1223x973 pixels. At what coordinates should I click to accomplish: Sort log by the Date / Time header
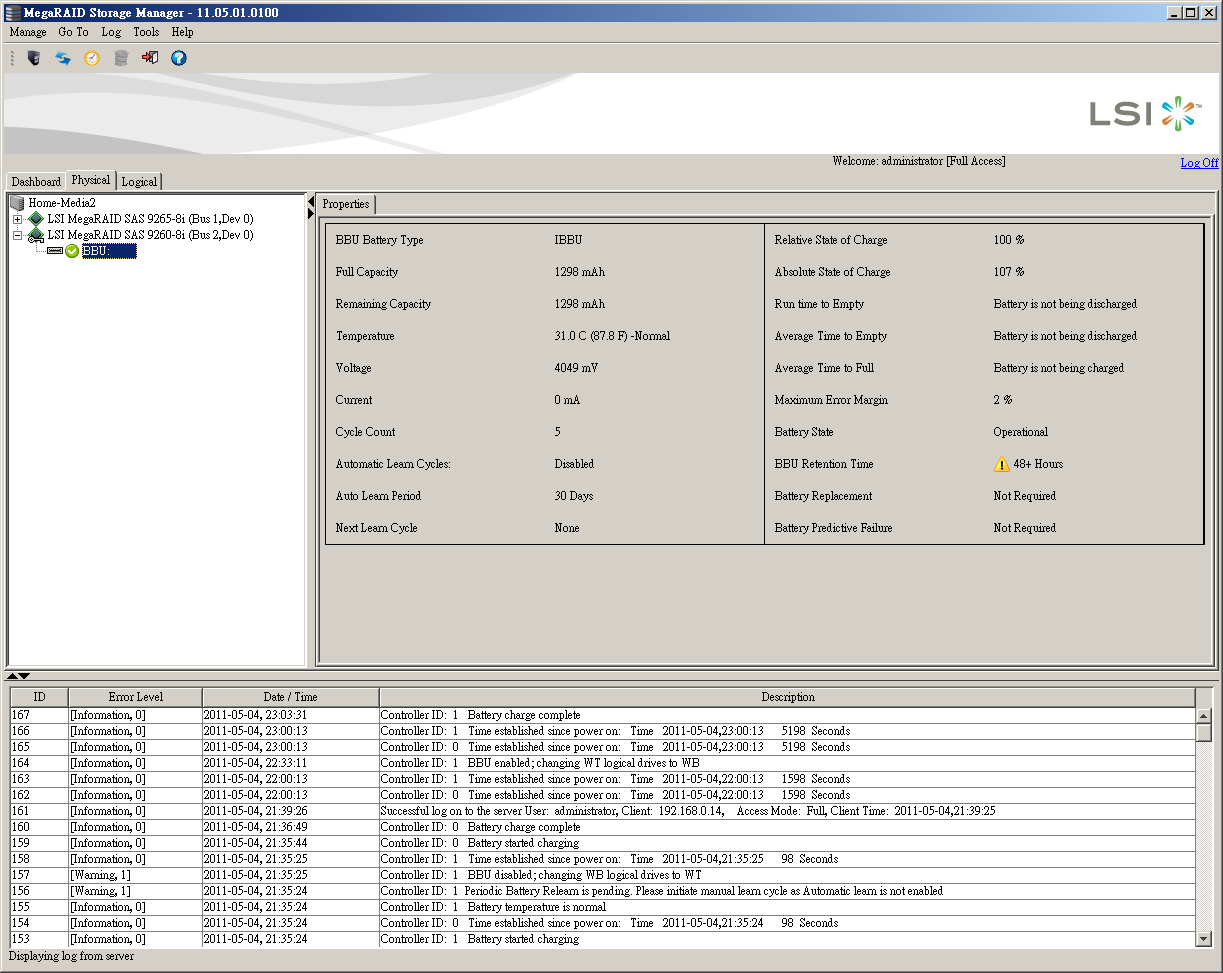(x=290, y=697)
